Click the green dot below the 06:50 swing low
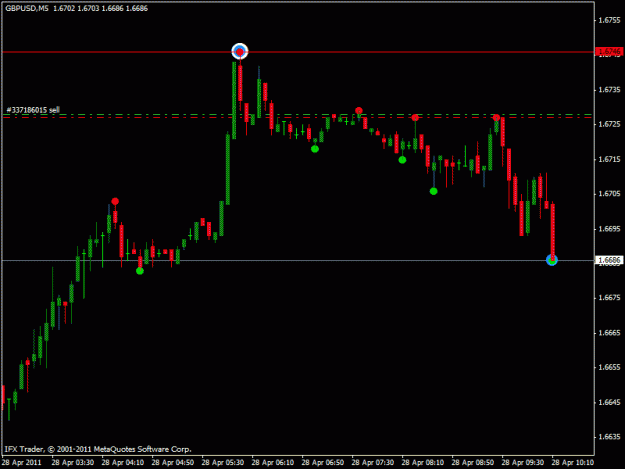This screenshot has height=469, width=625. [315, 149]
